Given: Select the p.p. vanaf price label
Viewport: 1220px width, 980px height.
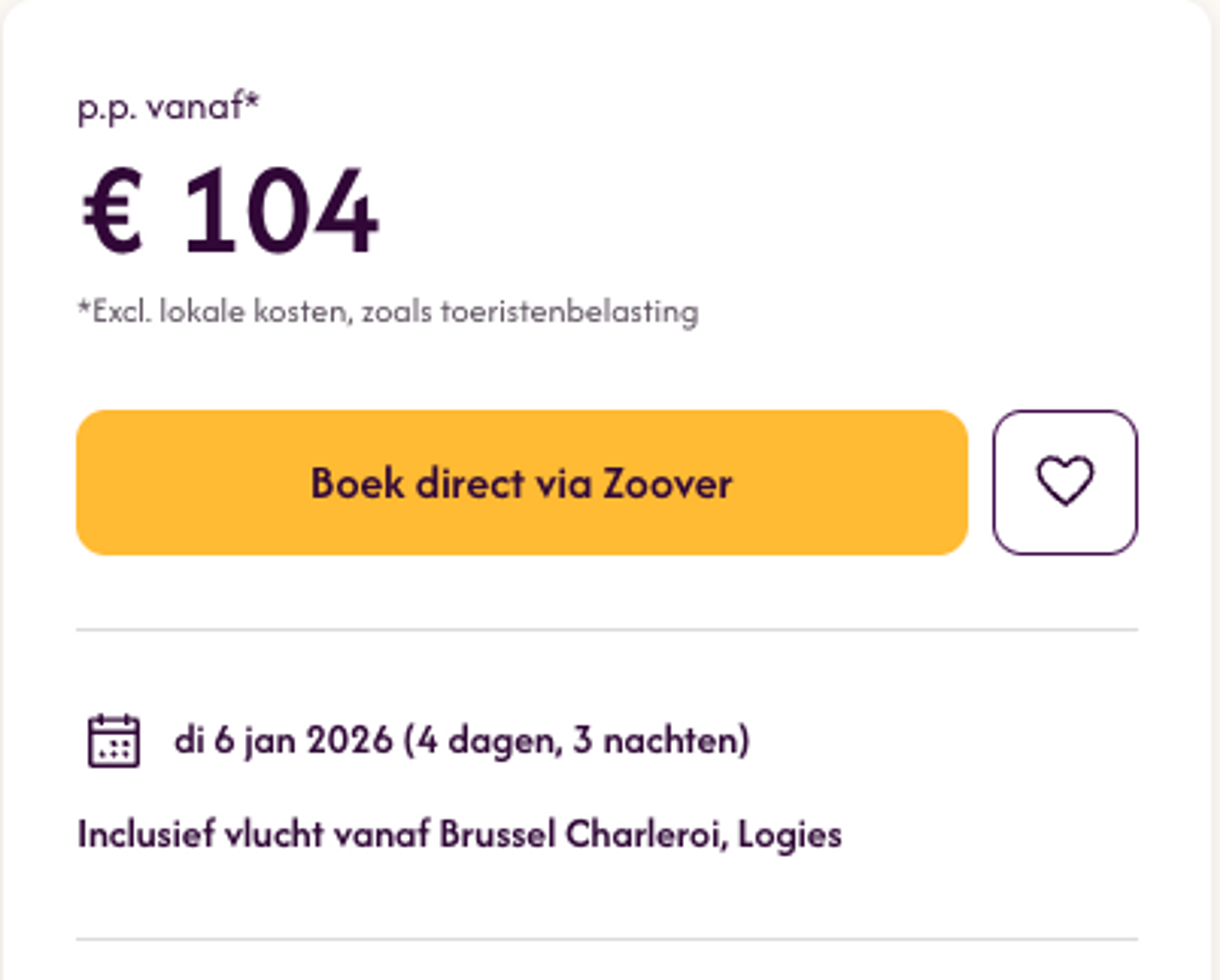Looking at the screenshot, I should pos(170,107).
